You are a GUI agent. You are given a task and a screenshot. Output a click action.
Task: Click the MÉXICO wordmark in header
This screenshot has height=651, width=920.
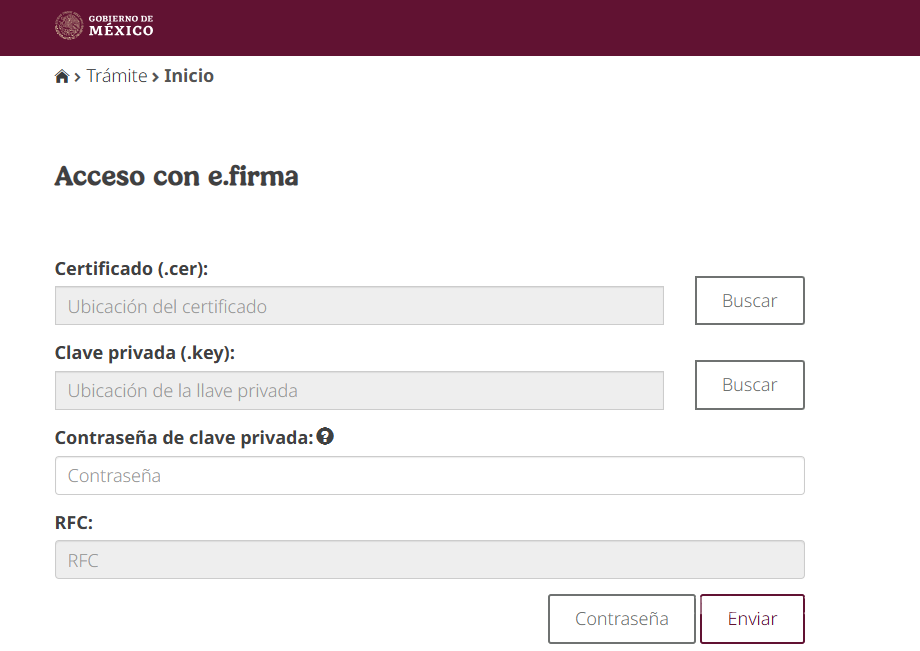[121, 31]
